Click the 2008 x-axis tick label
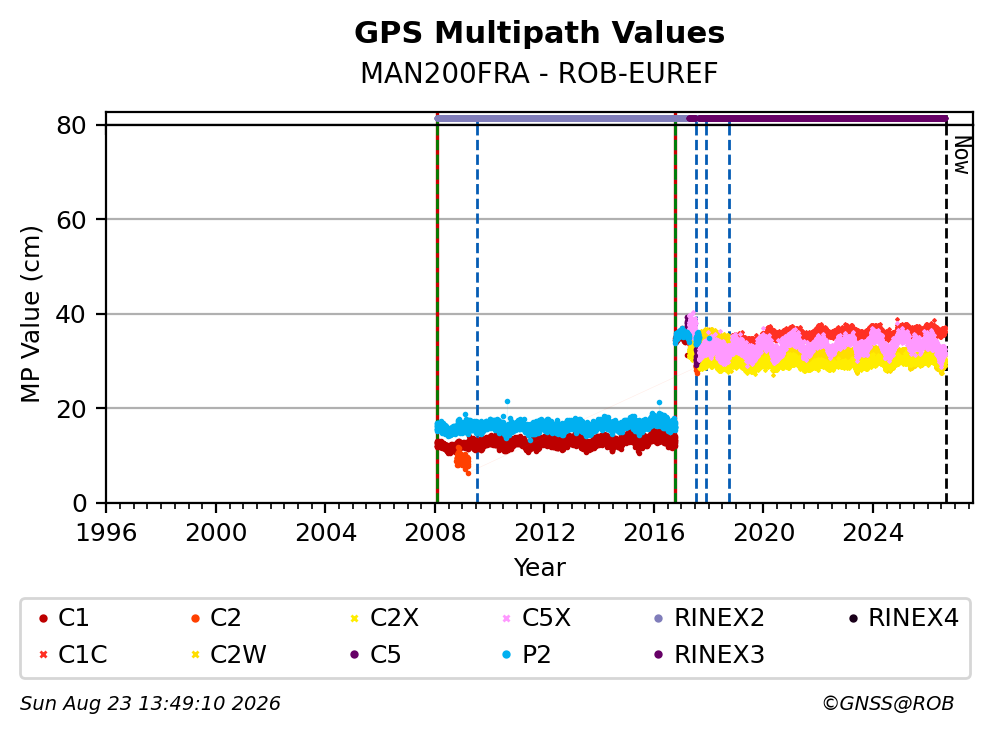The image size is (992, 734). [x=435, y=533]
